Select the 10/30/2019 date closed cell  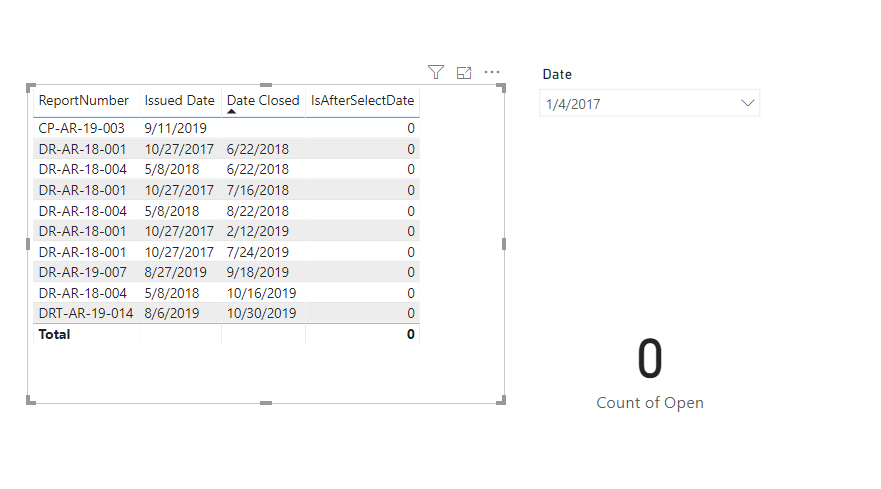coord(261,313)
